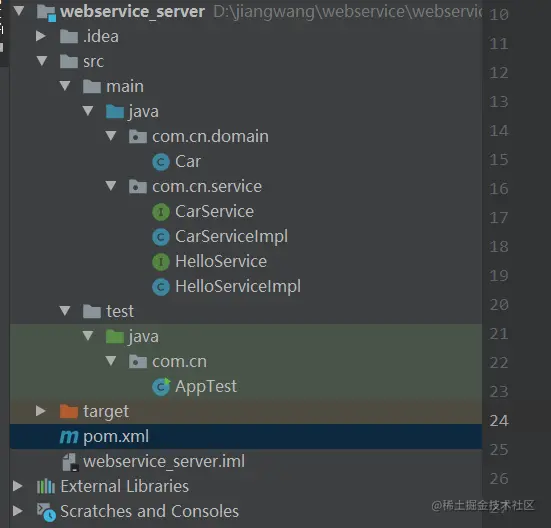Image resolution: width=551 pixels, height=528 pixels.
Task: Click the com.cn.domain package icon
Action: click(x=138, y=136)
